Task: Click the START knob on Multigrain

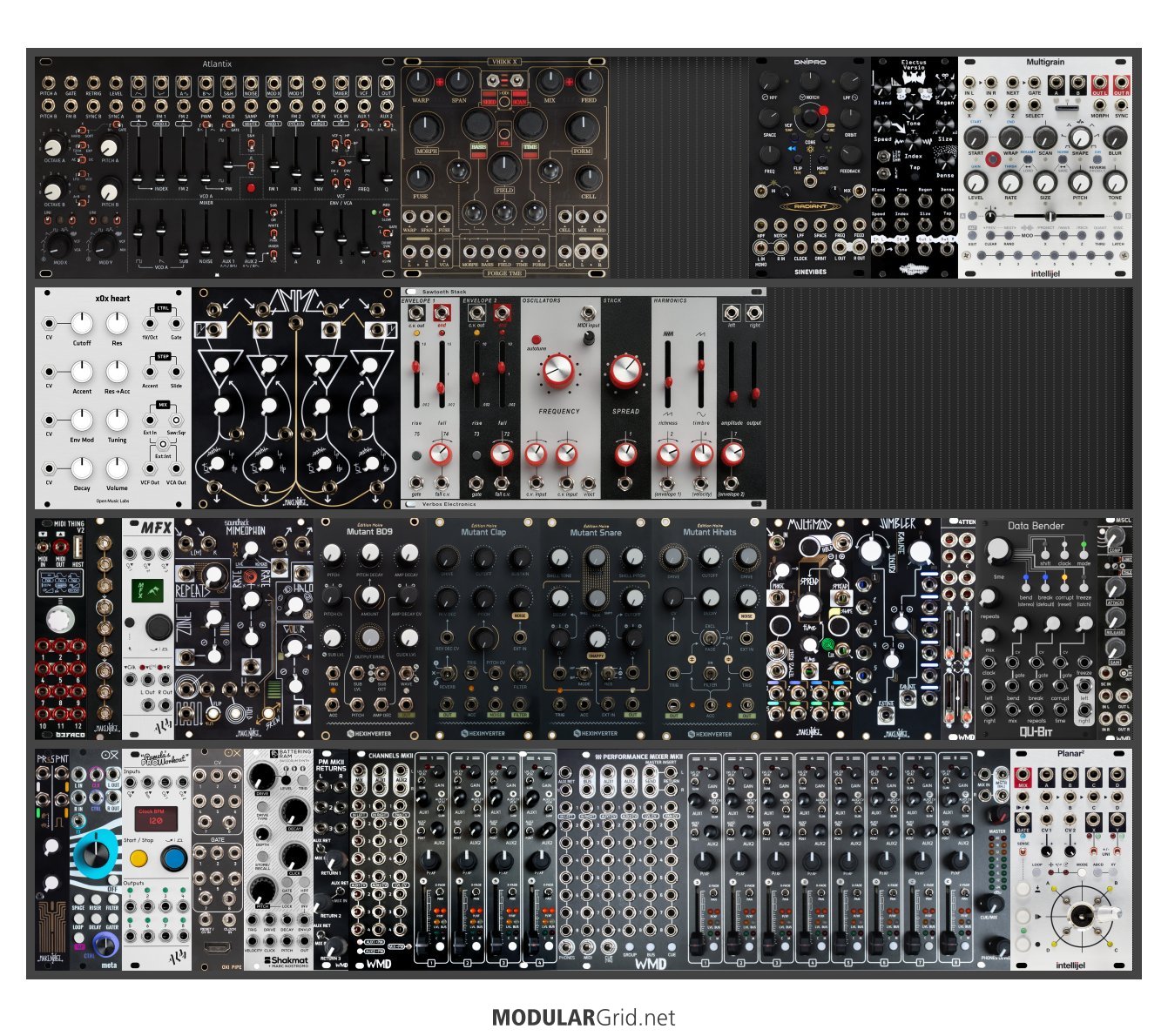Action: (976, 138)
